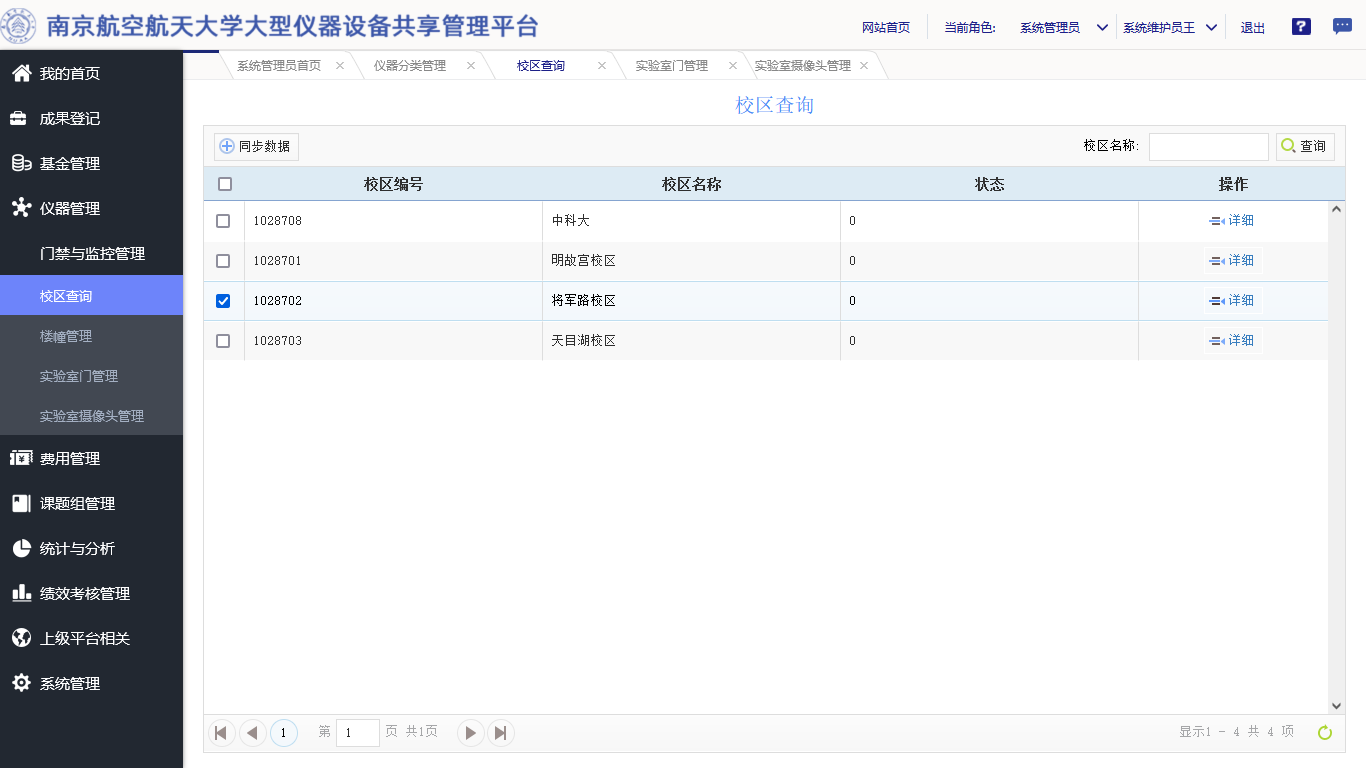The width and height of the screenshot is (1366, 768).
Task: Select 实验室门管理 in the sidebar submenu
Action: click(91, 376)
